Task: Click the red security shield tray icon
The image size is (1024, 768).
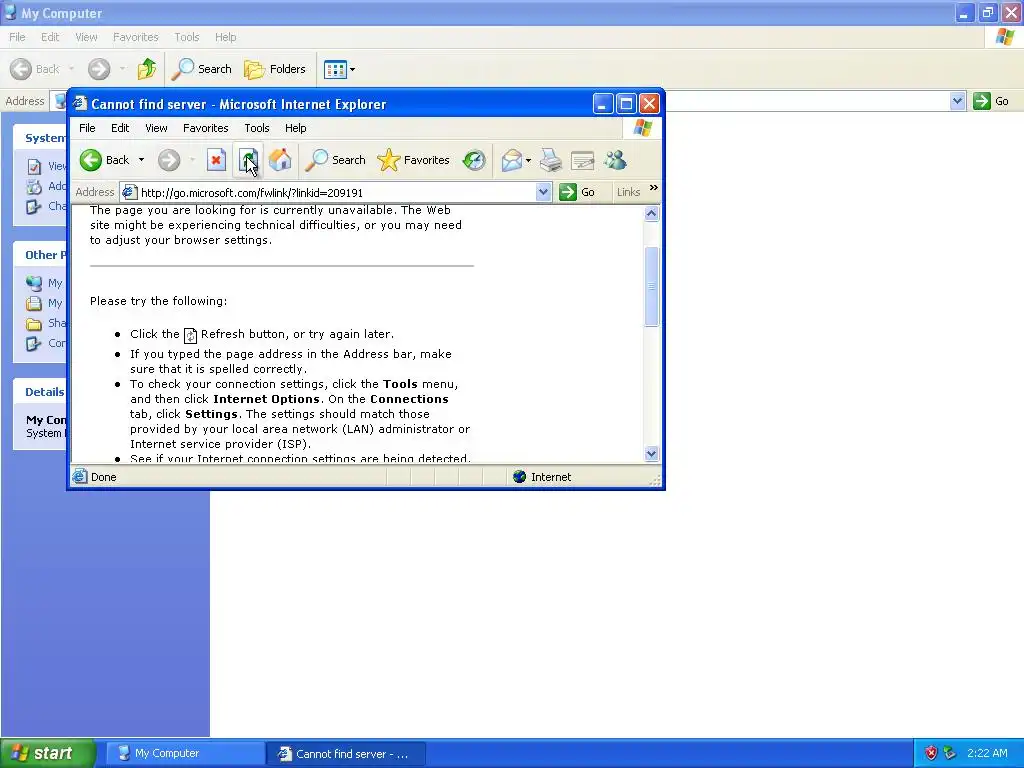Action: pyautogui.click(x=931, y=754)
